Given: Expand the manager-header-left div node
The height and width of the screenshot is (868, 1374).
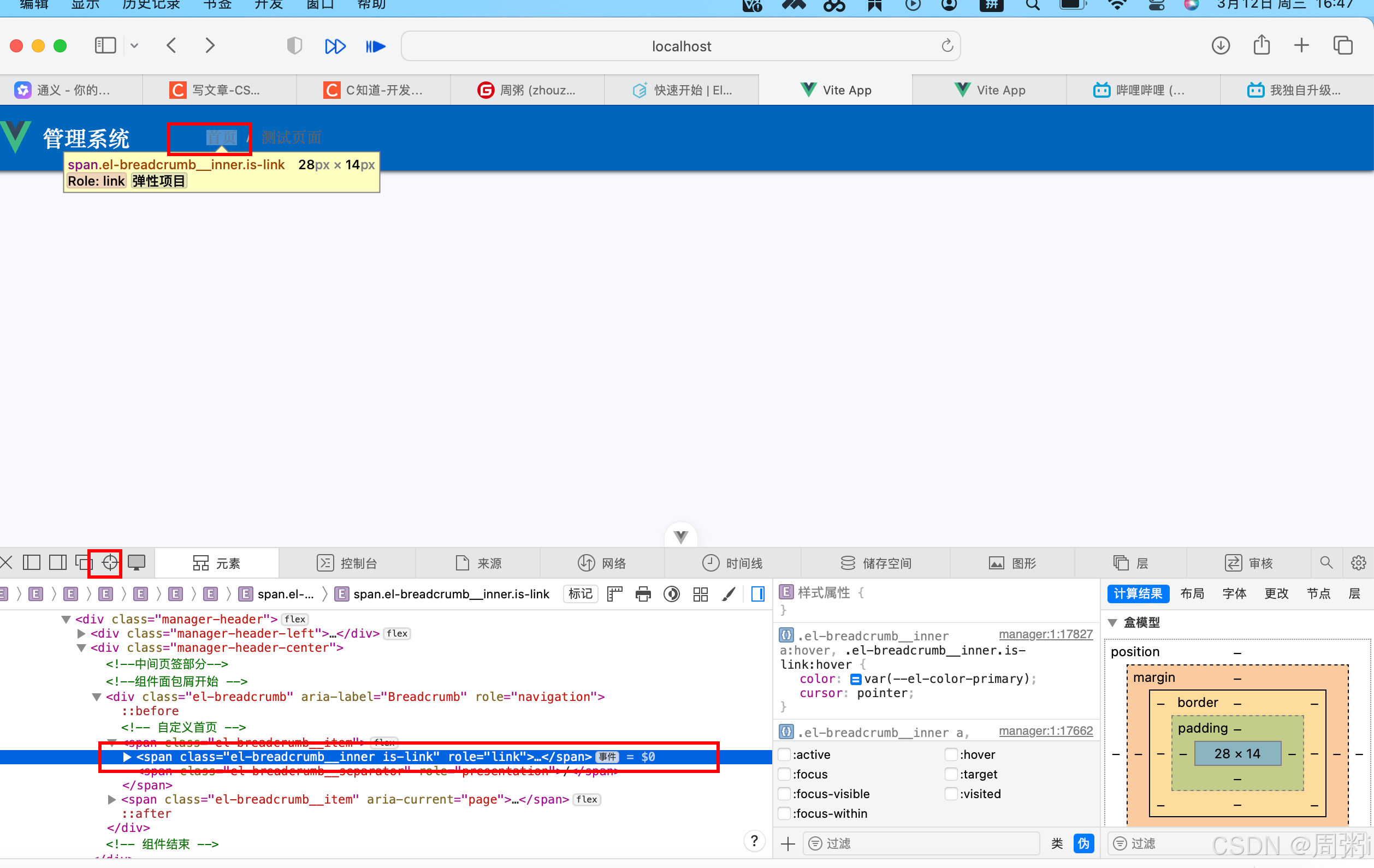Looking at the screenshot, I should tap(81, 633).
